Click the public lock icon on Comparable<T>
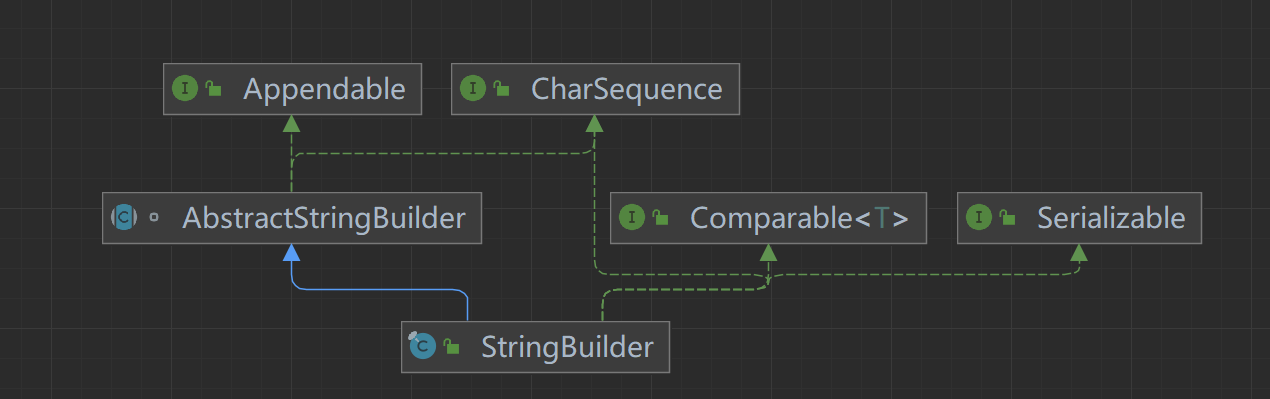1270x399 pixels. 660,217
